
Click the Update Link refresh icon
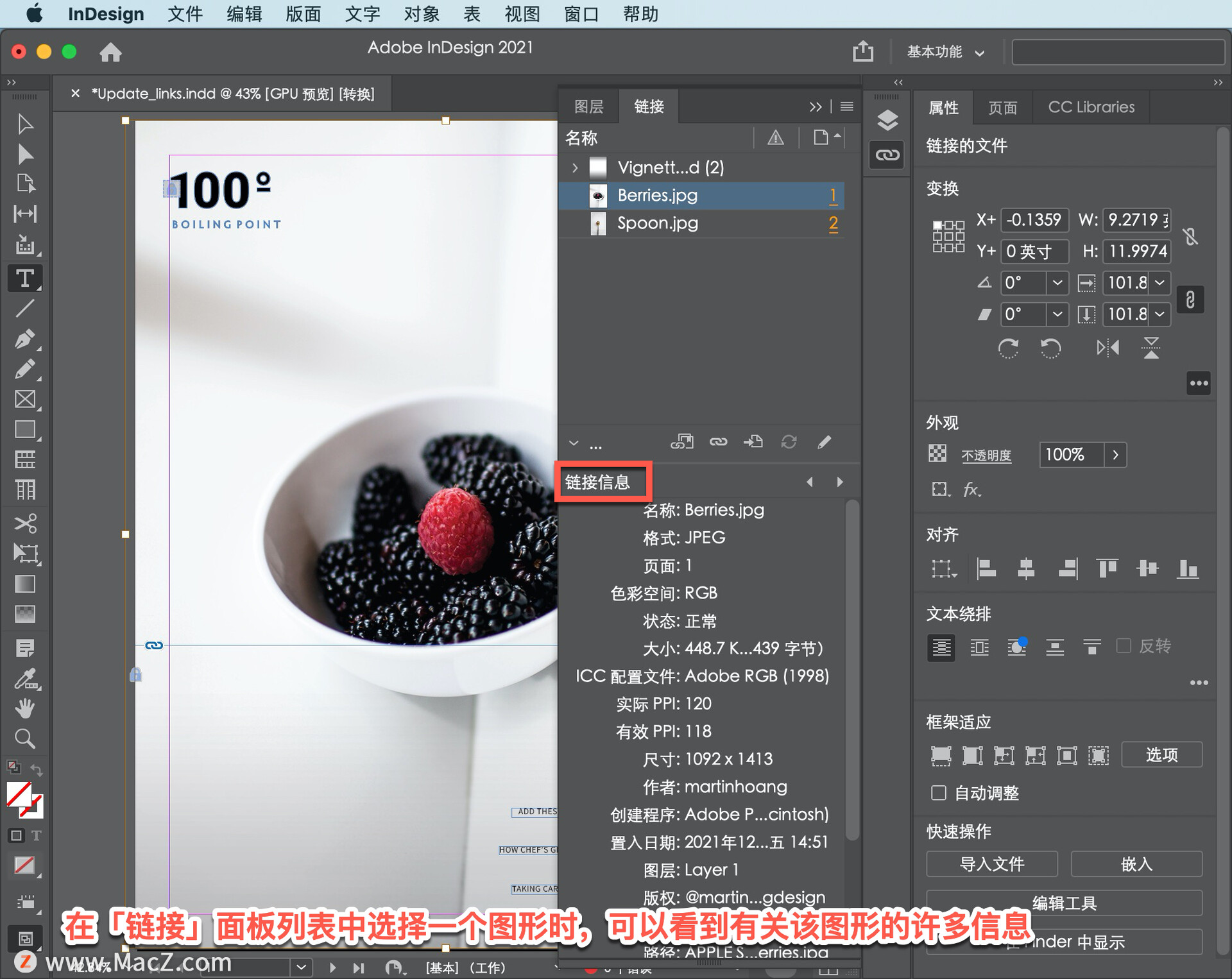point(789,442)
